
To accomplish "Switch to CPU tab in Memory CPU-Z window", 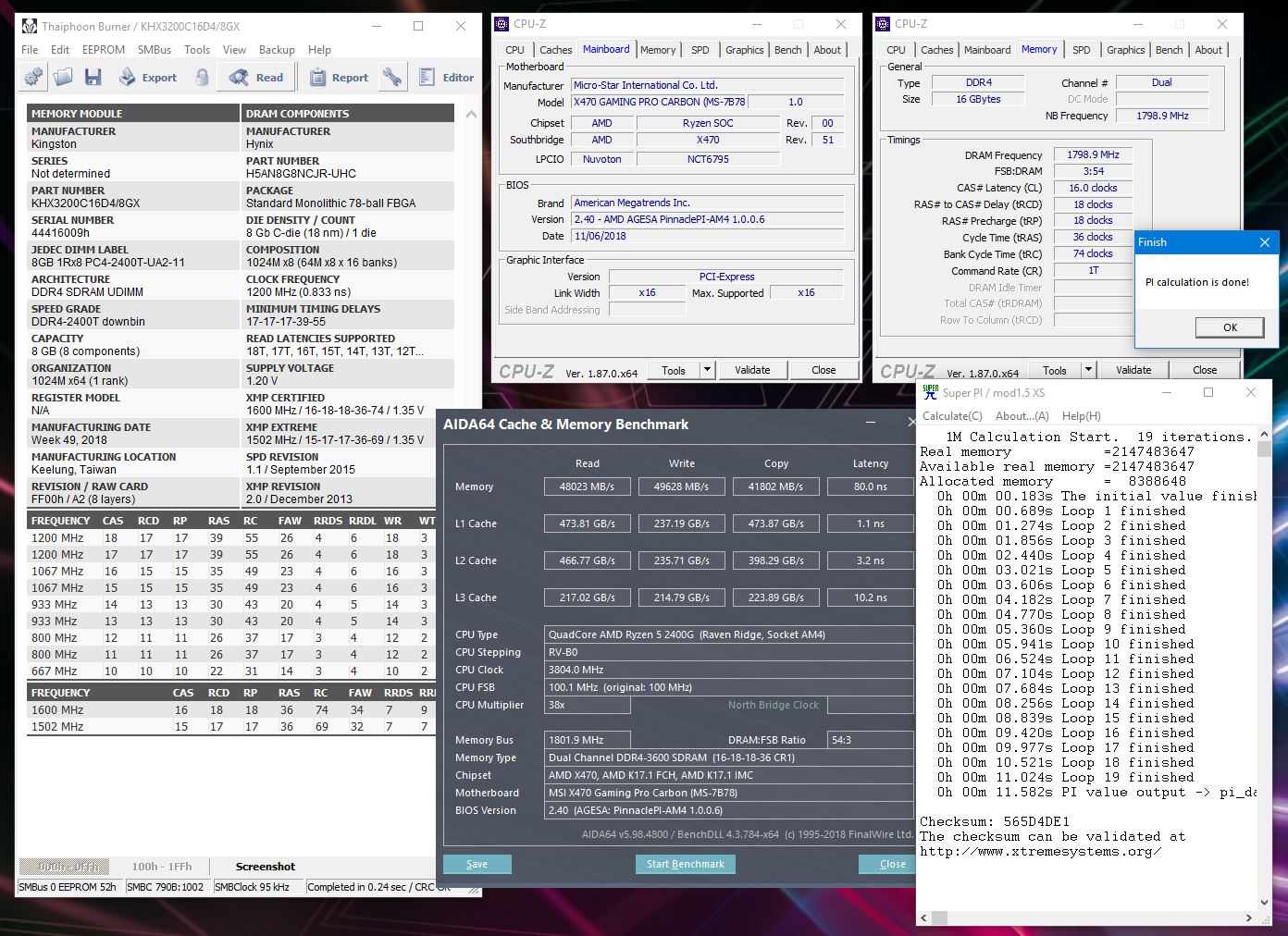I will pyautogui.click(x=896, y=50).
